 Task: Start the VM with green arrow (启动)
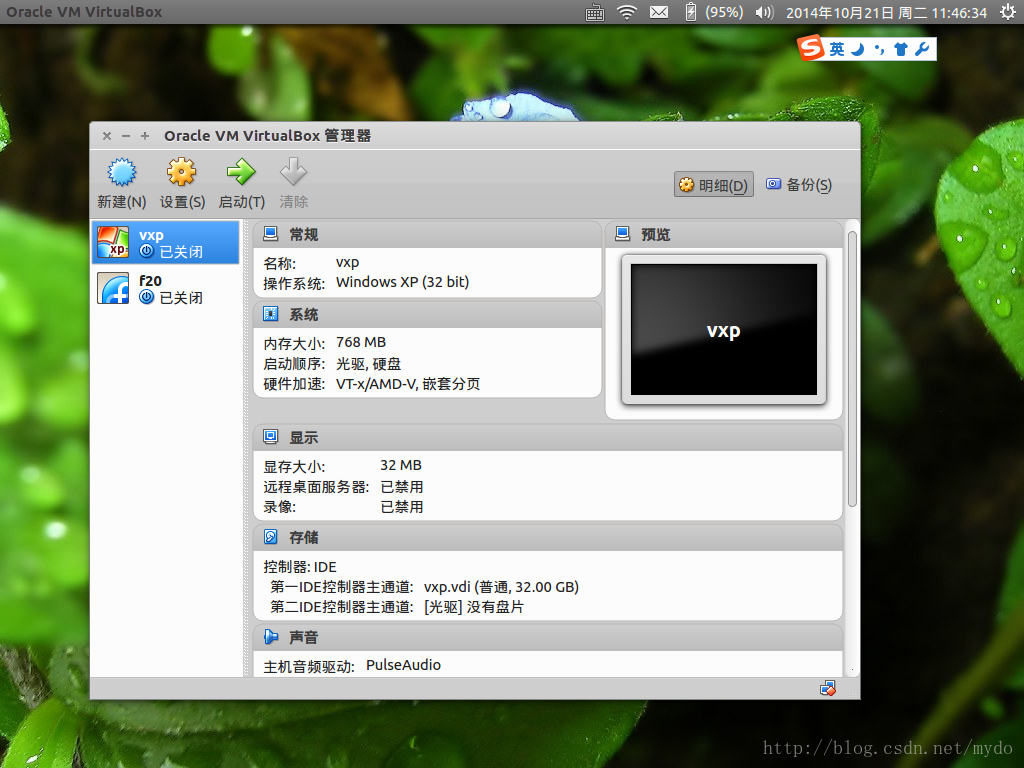click(x=241, y=172)
